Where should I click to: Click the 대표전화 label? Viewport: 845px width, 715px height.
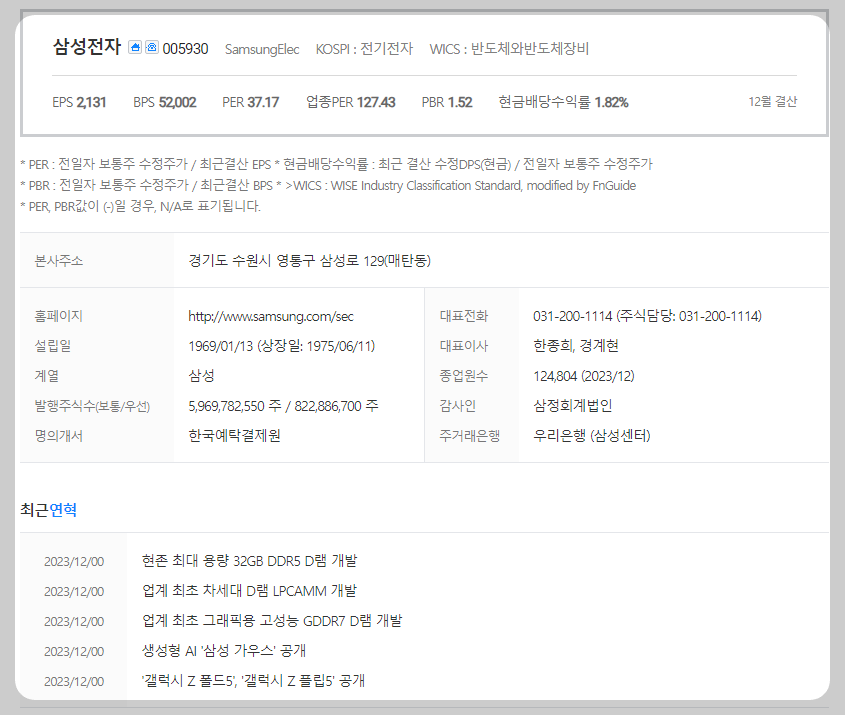[464, 316]
